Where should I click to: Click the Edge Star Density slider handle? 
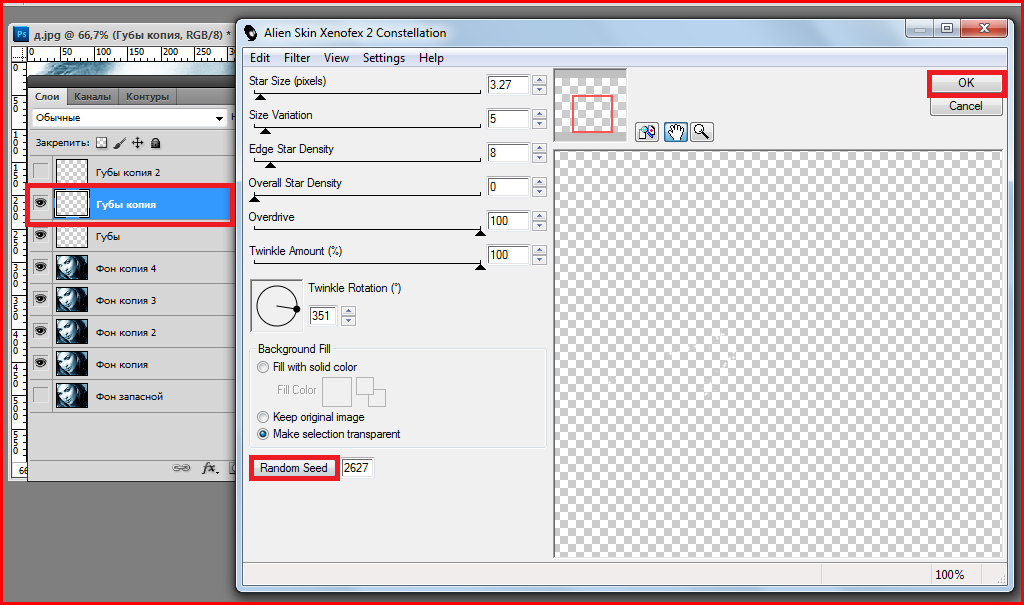(270, 165)
